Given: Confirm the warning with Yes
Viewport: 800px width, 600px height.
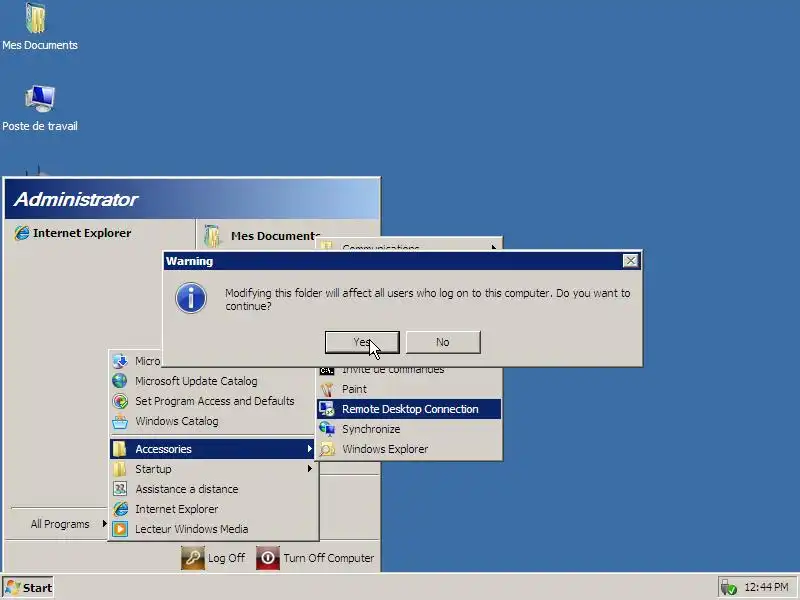Looking at the screenshot, I should click(362, 342).
